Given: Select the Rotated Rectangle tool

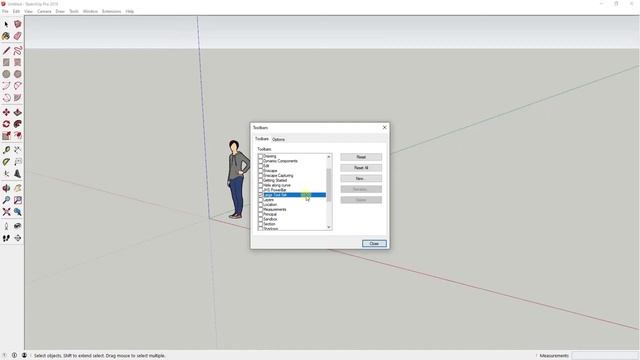Looking at the screenshot, I should 18,62.
